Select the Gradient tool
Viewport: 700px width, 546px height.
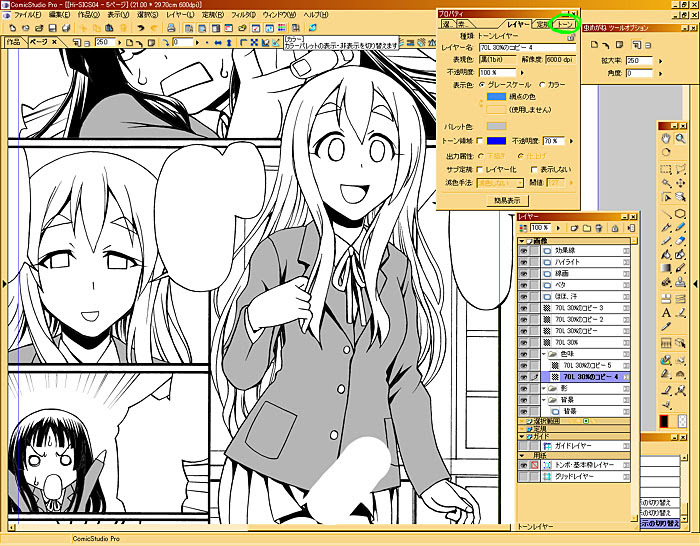pyautogui.click(x=666, y=268)
